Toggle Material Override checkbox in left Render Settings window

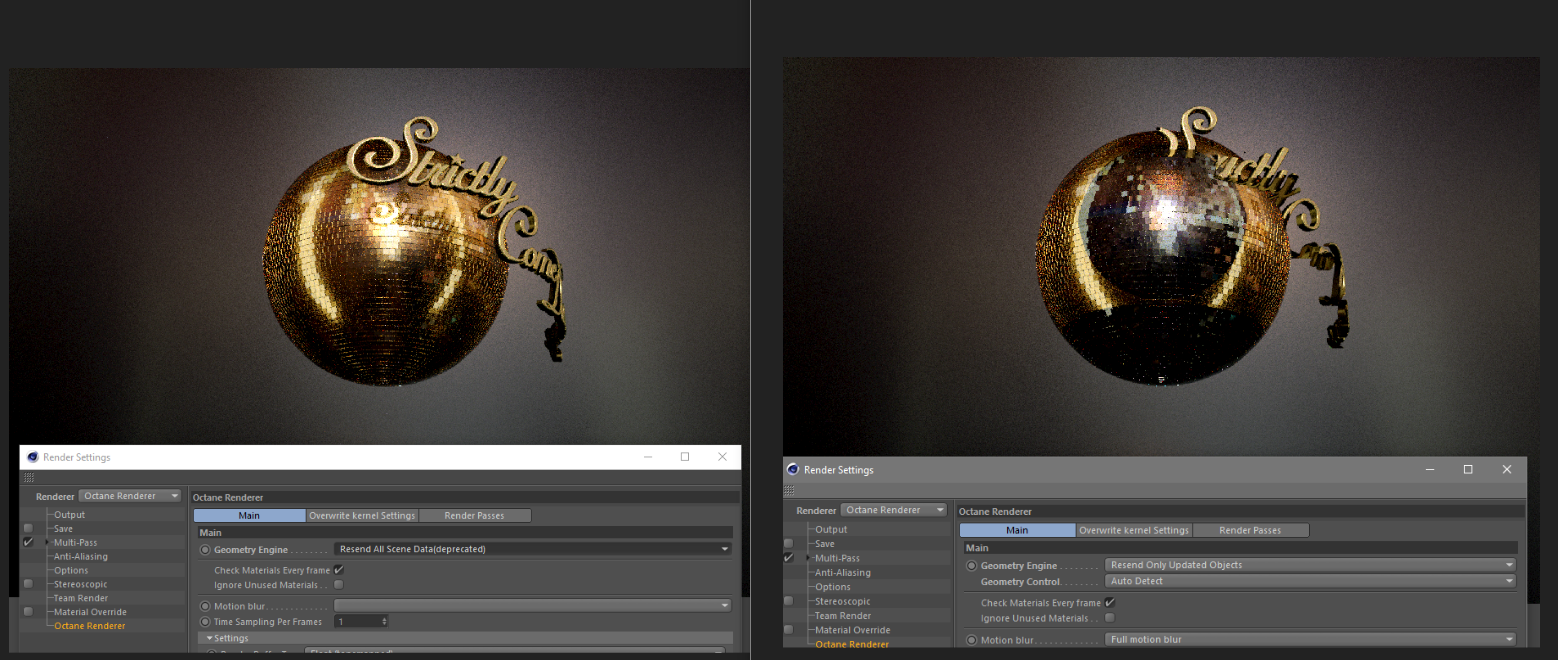point(28,611)
